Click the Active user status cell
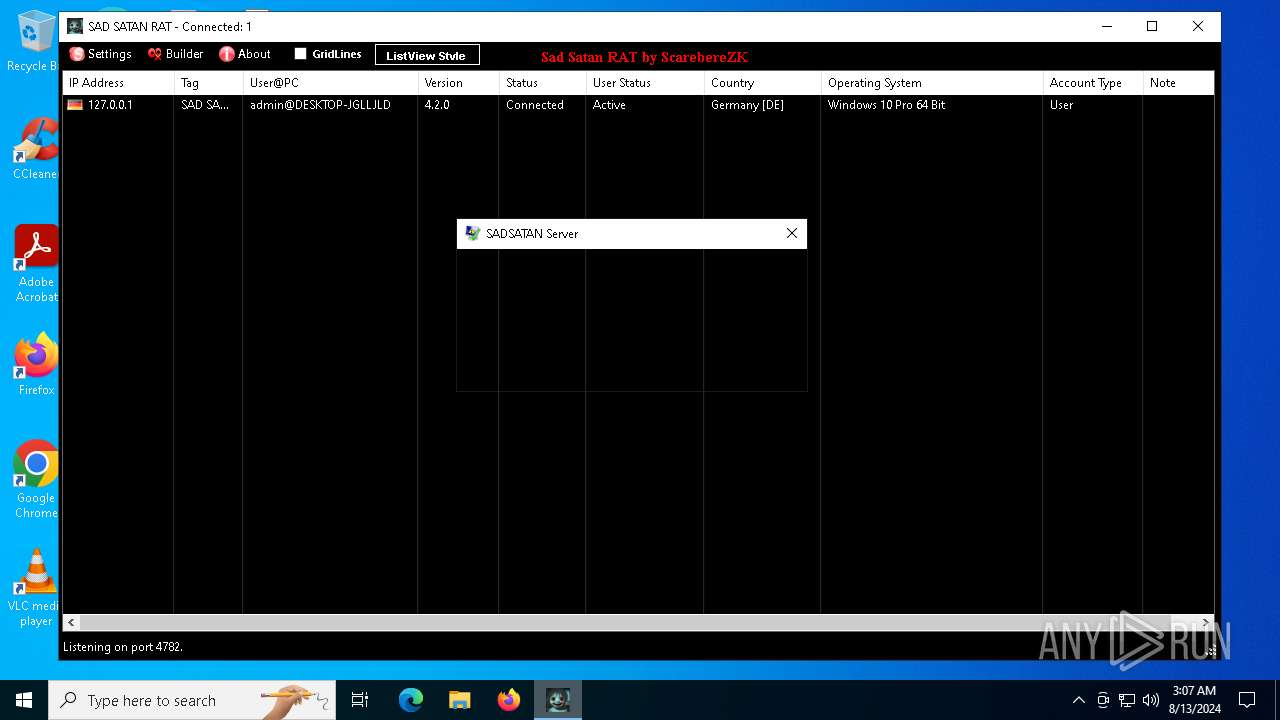The height and width of the screenshot is (720, 1280). tap(609, 105)
